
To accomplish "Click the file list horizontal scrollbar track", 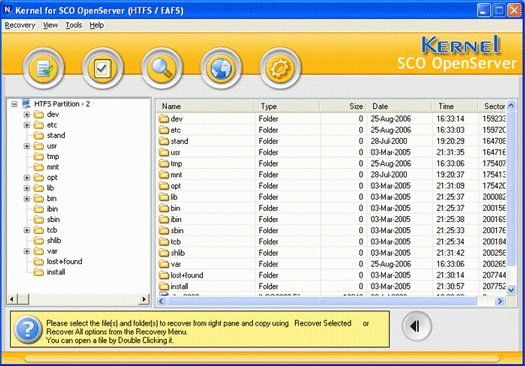I will tap(485, 301).
